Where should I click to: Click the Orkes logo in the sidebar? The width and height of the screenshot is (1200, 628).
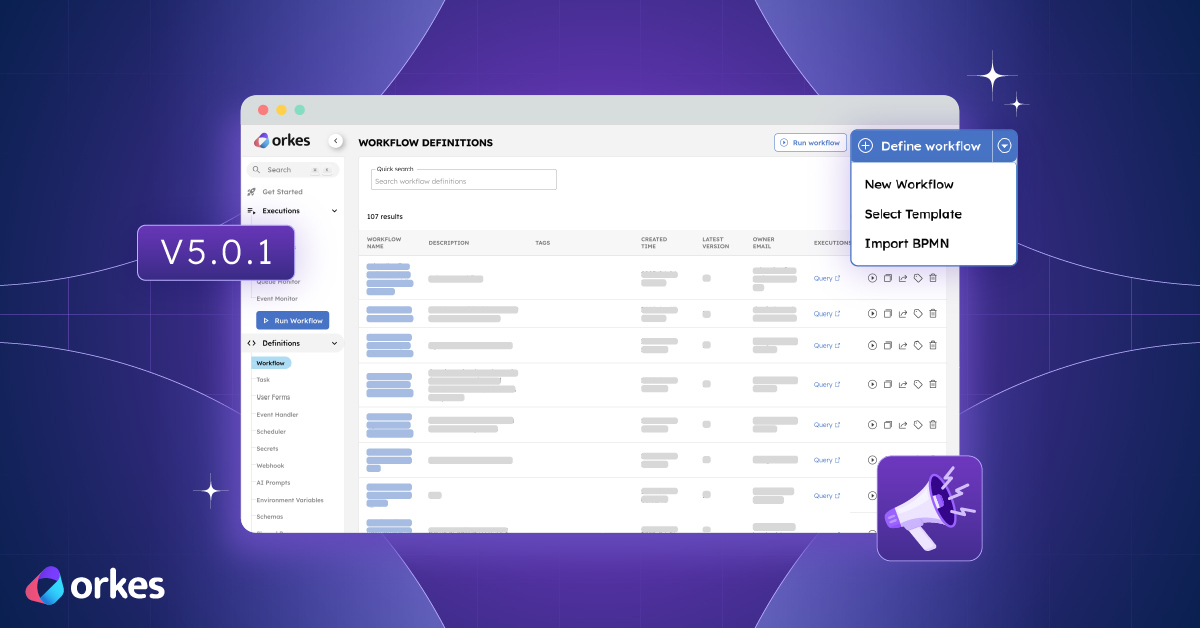[282, 140]
